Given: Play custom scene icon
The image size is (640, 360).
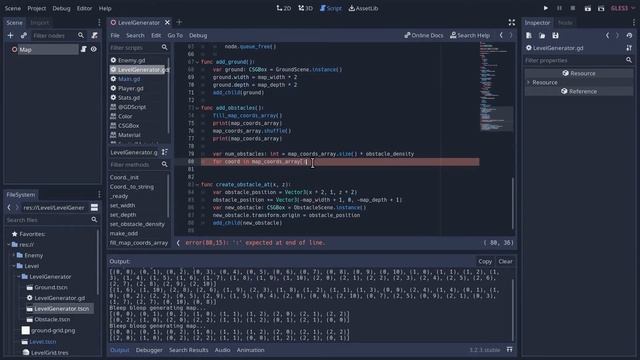Looking at the screenshot, I should [x=601, y=8].
